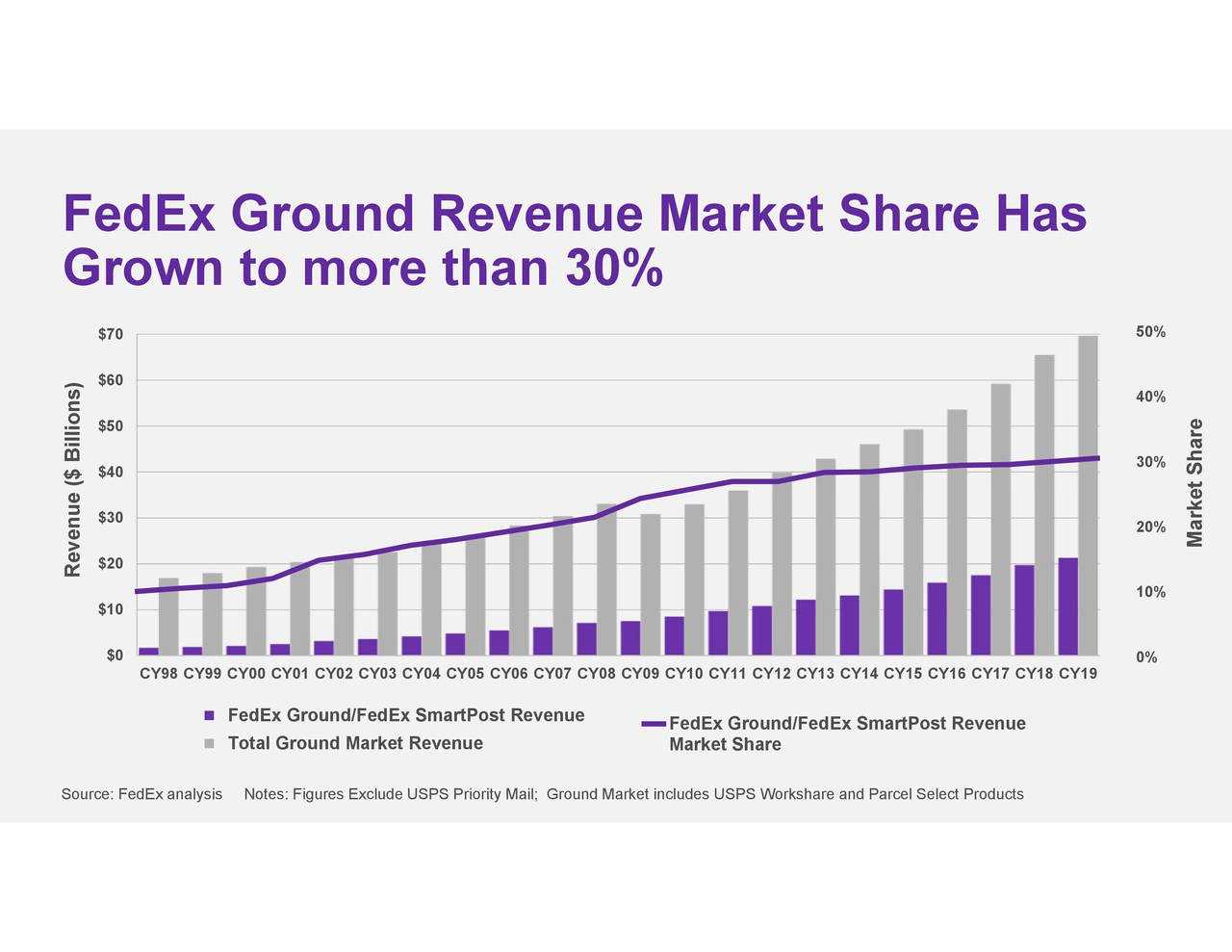Click the CY99 x-axis label
The image size is (1232, 952).
(202, 674)
